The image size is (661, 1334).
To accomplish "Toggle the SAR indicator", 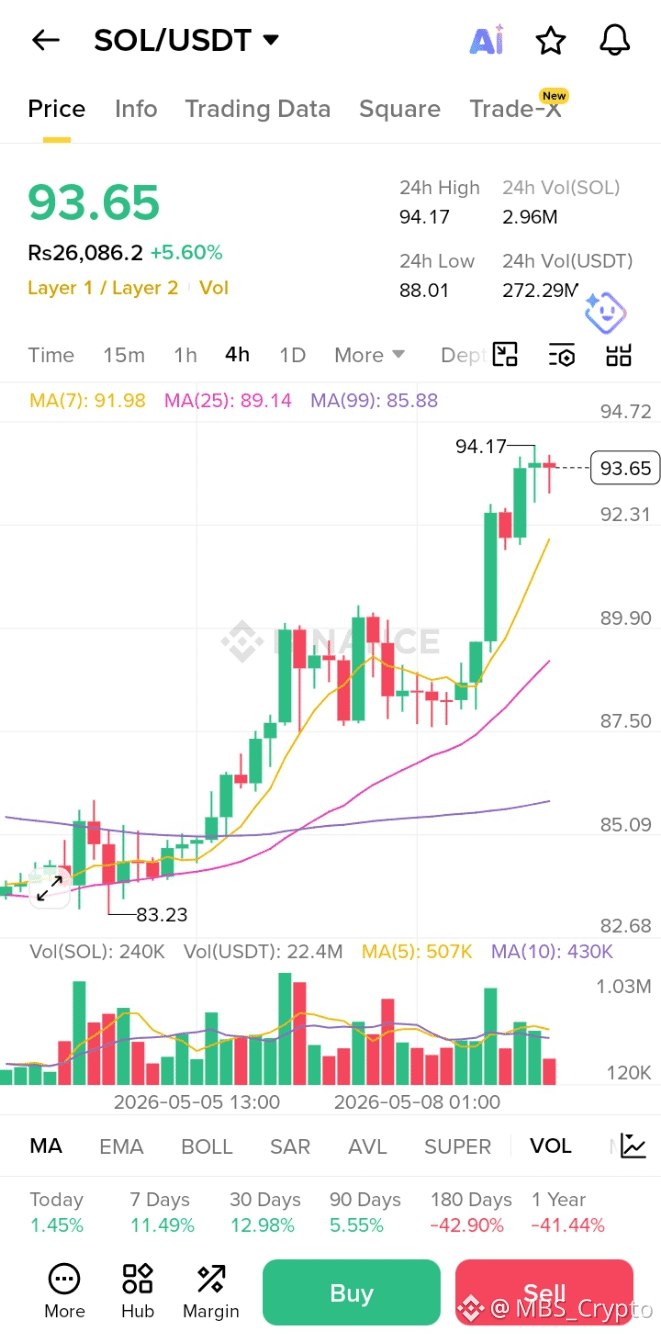I will [x=290, y=1146].
